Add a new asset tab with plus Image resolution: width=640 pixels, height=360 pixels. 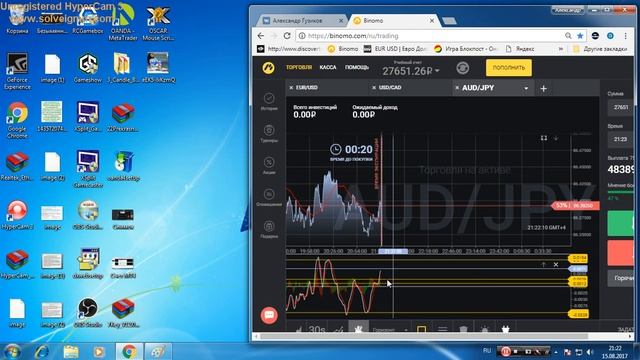(x=543, y=89)
